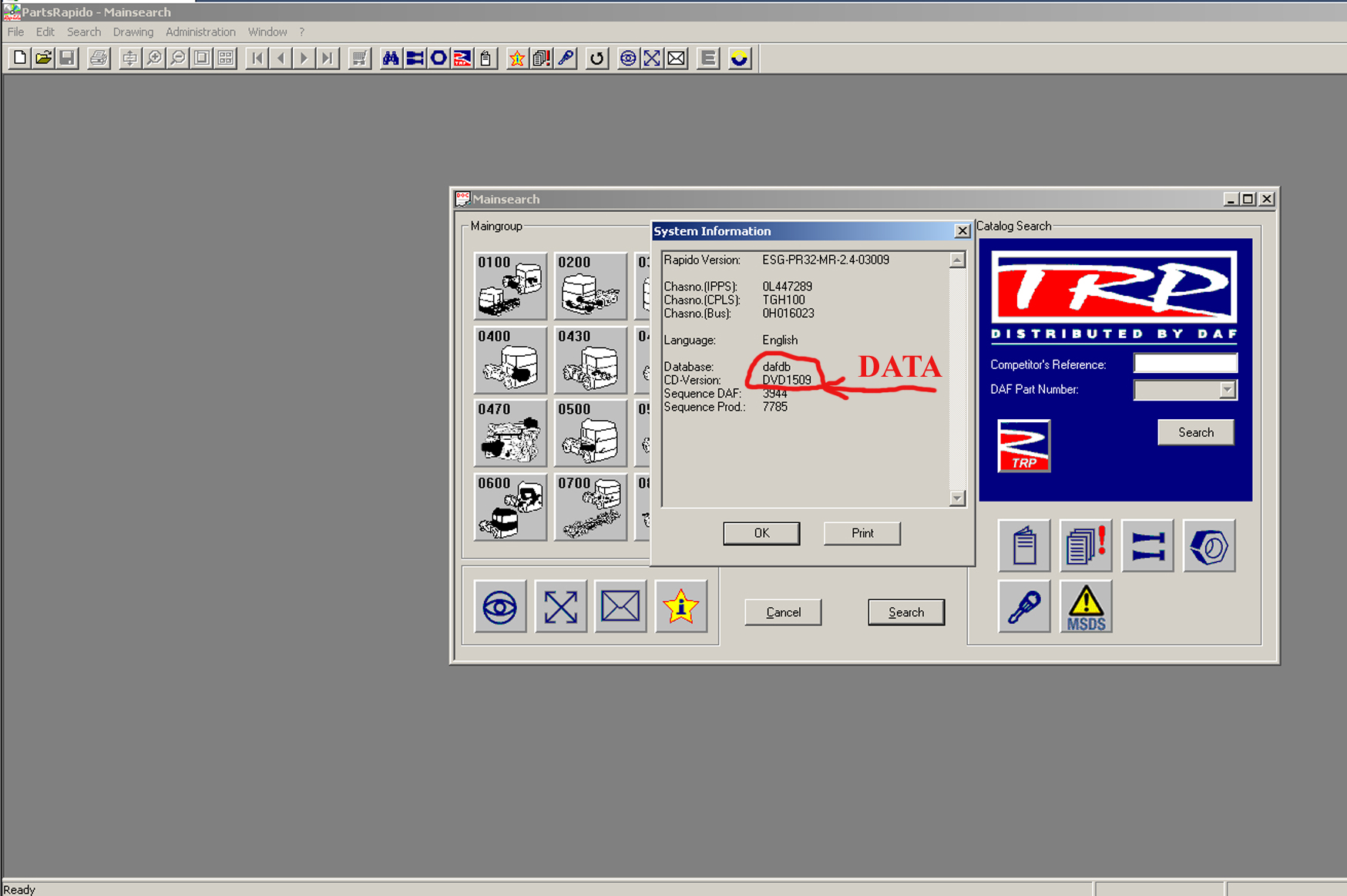This screenshot has height=896, width=1347.
Task: Open the hex nut parts icon
Action: (x=1209, y=546)
